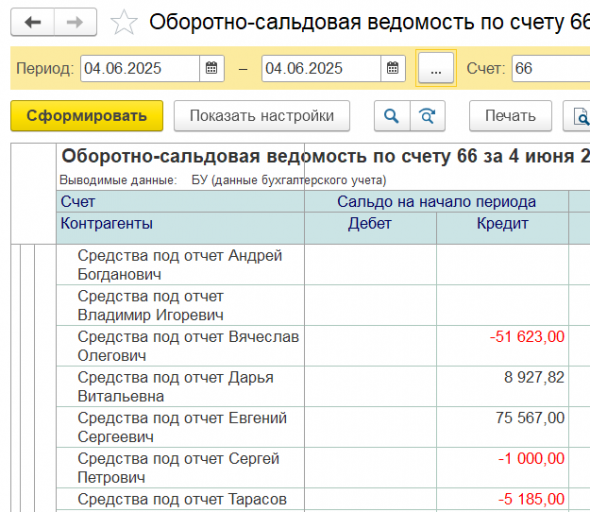The width and height of the screenshot is (590, 512).
Task: Open calendar for period start date
Action: [211, 68]
